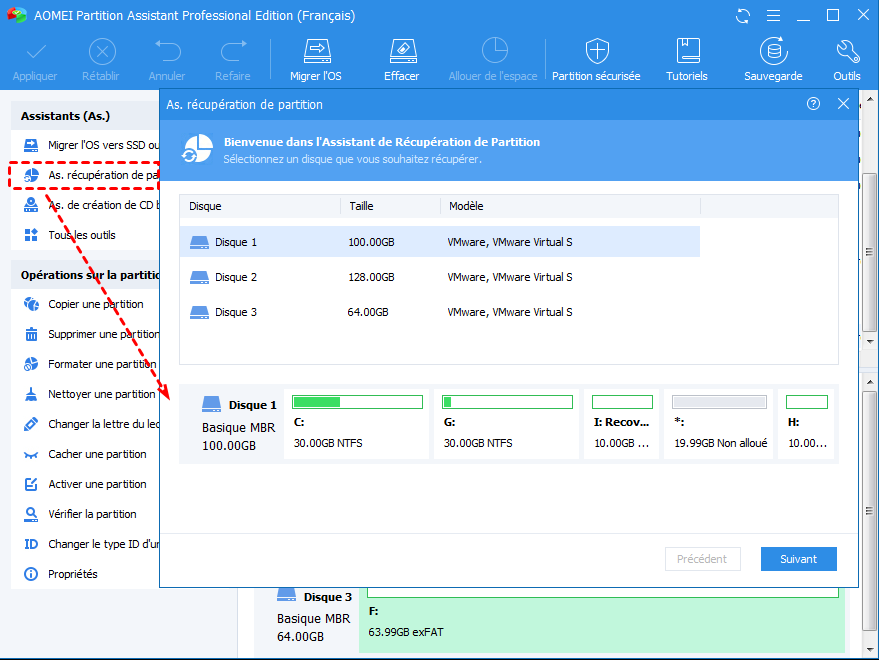Open As. de création de CD item
879x660 pixels.
[x=91, y=205]
